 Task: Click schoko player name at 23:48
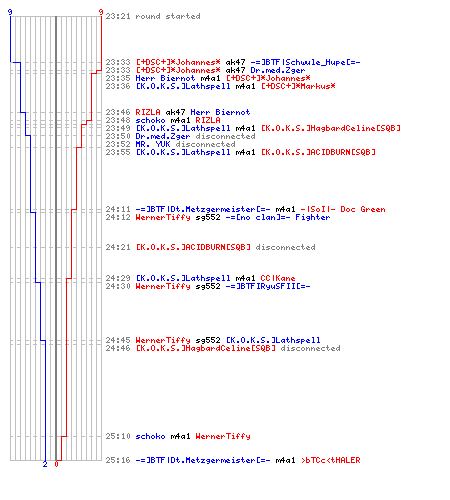[150, 120]
